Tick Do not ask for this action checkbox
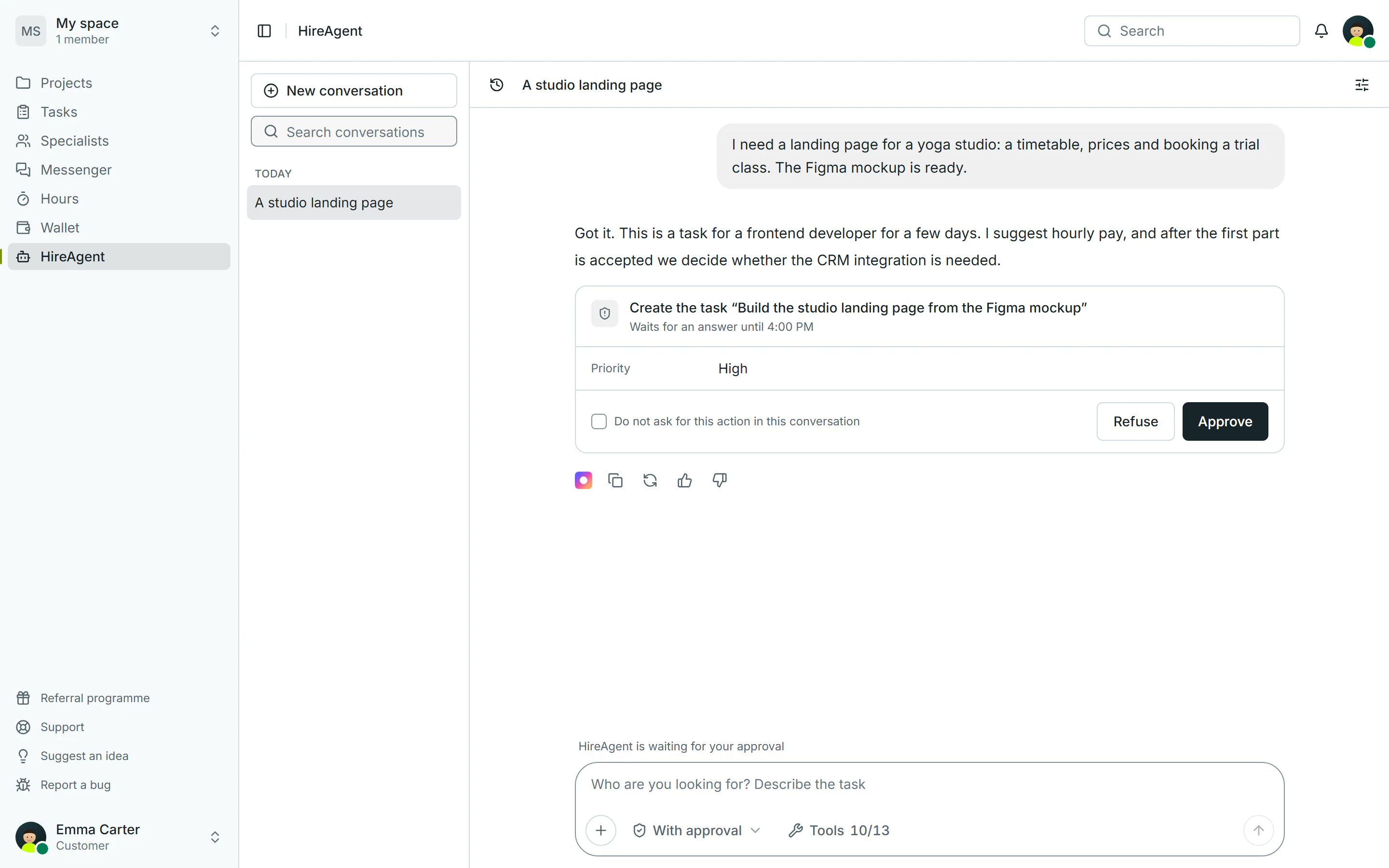Image resolution: width=1389 pixels, height=868 pixels. point(599,421)
